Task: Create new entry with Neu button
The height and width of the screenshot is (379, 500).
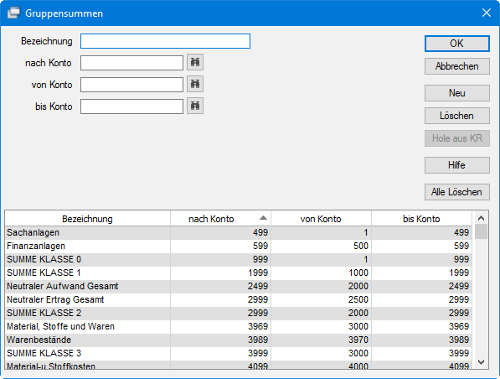Action: 457,93
